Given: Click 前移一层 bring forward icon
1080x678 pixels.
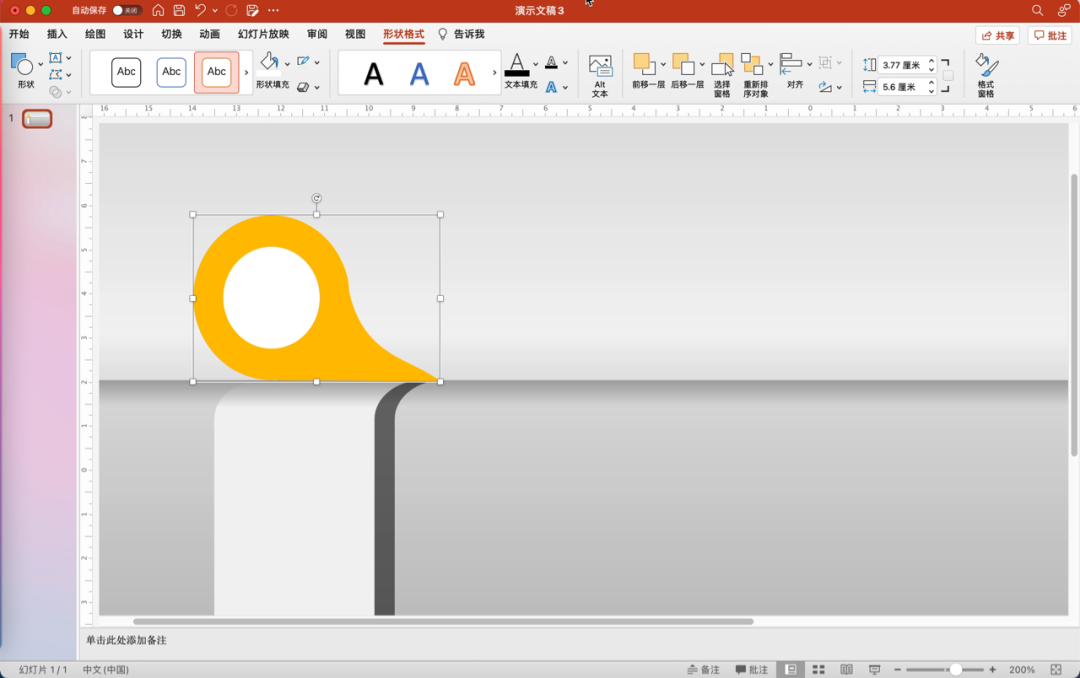Looking at the screenshot, I should coord(644,64).
